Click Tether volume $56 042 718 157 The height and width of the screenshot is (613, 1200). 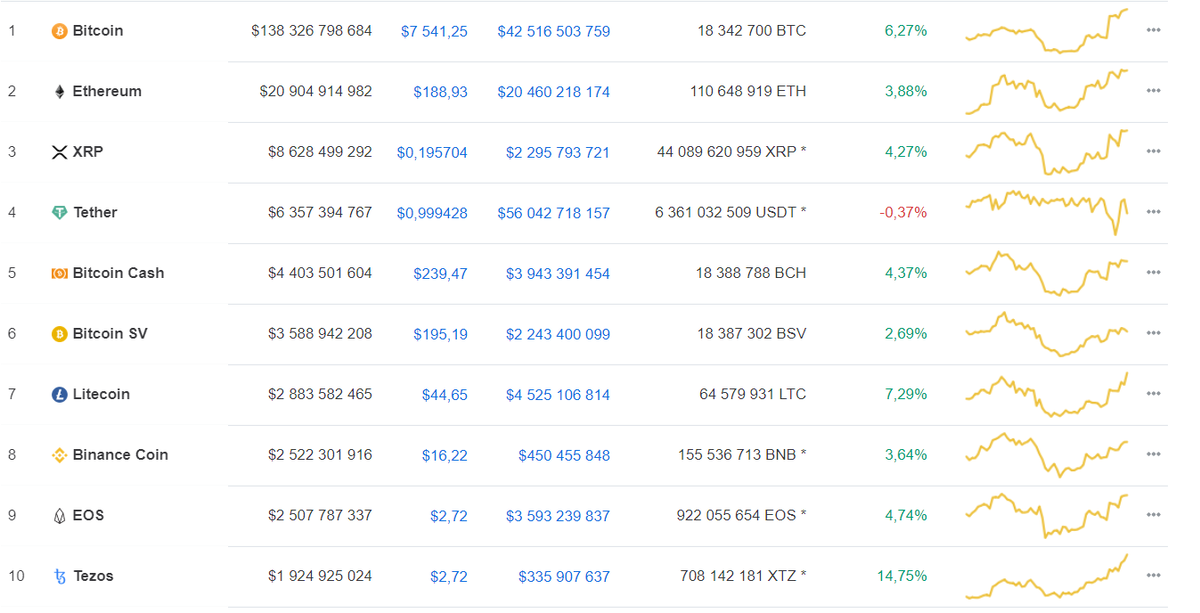click(554, 213)
